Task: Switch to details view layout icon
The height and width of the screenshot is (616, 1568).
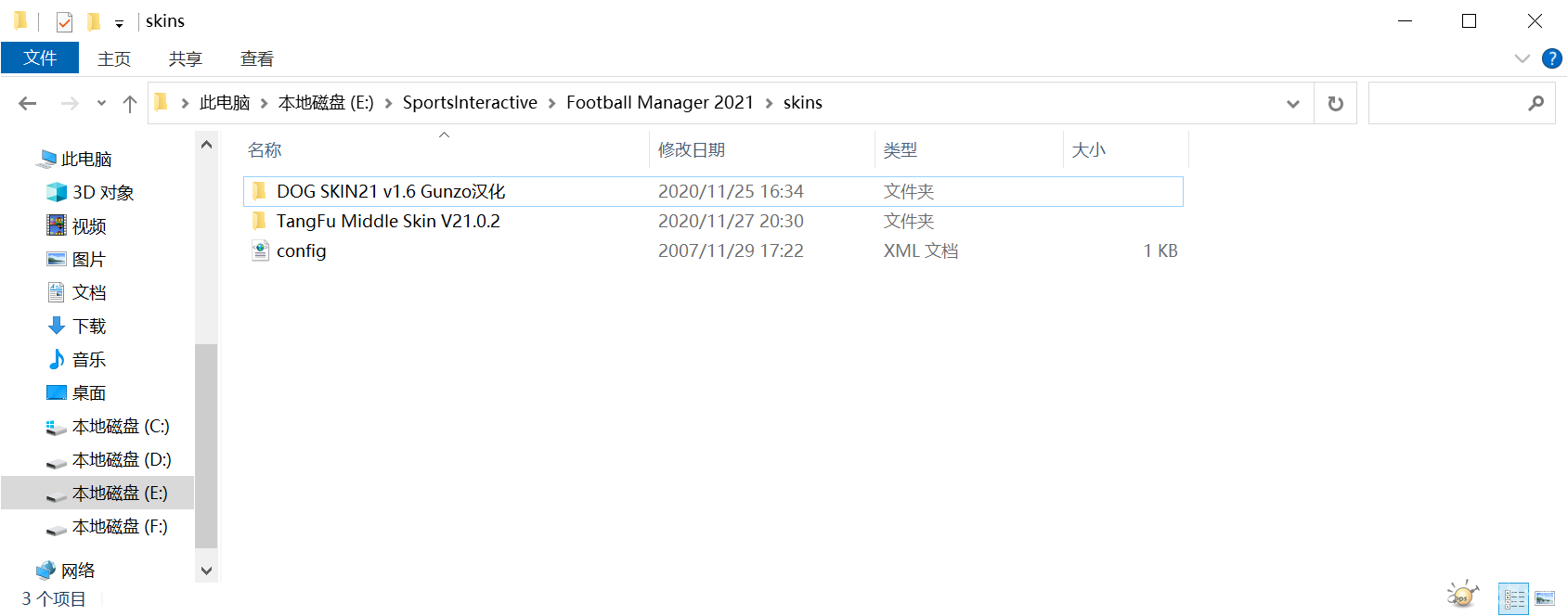Action: (1513, 598)
